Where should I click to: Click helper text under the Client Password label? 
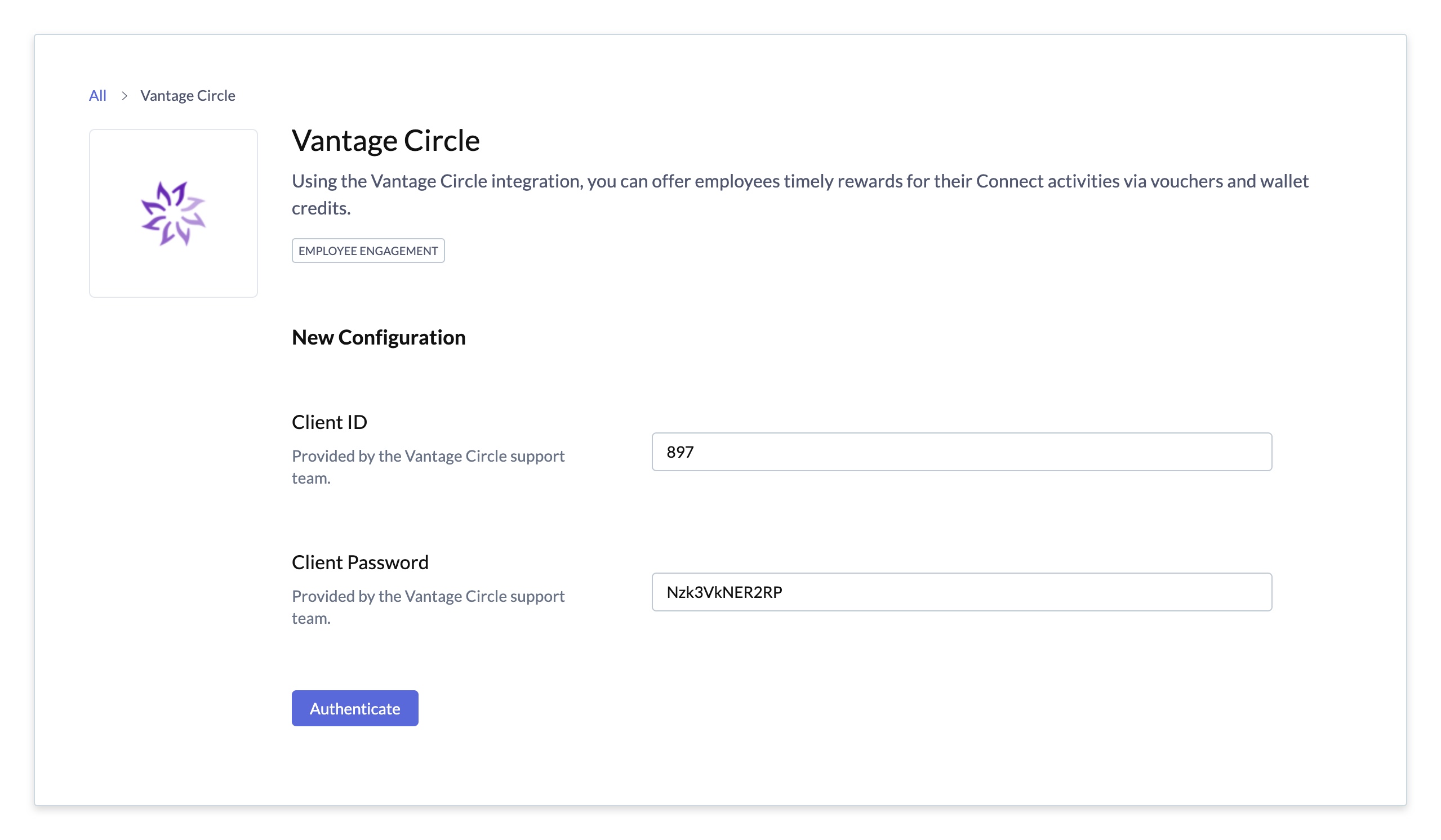coord(428,596)
